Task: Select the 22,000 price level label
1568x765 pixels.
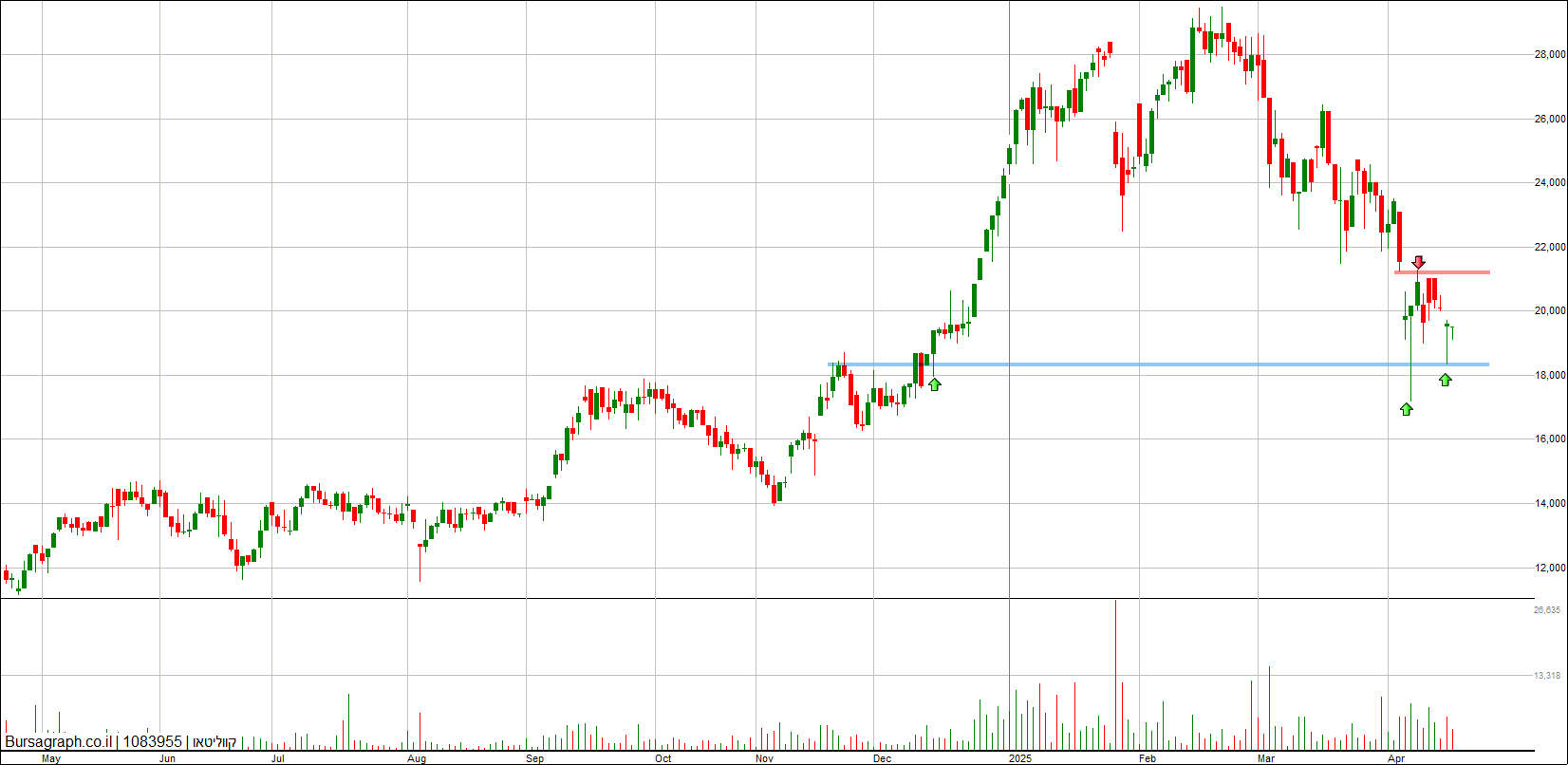Action: [1549, 248]
